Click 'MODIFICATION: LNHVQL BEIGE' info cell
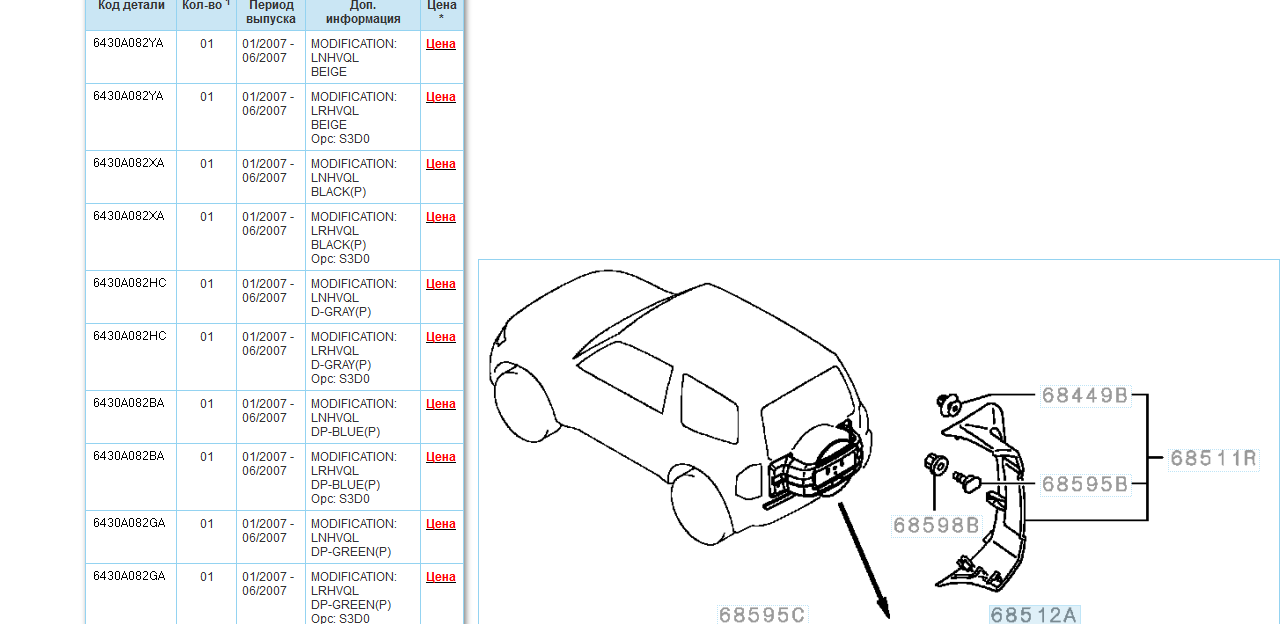The height and width of the screenshot is (624, 1287). (x=363, y=58)
